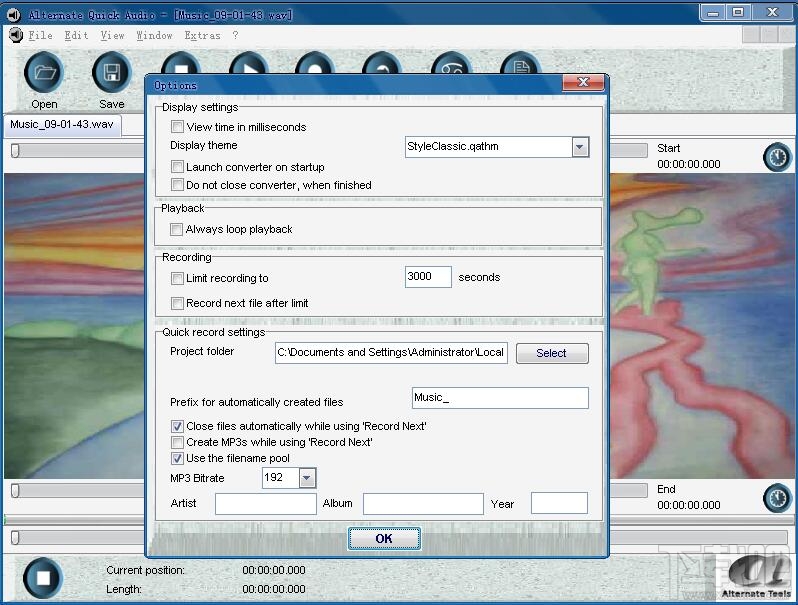Click OK to confirm options
This screenshot has height=605, width=798.
click(x=384, y=538)
